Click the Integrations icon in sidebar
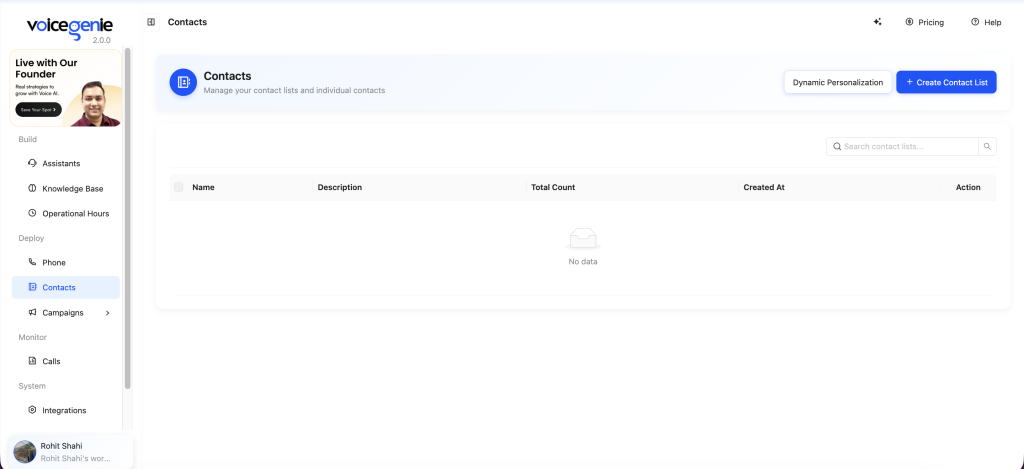The width and height of the screenshot is (1024, 469). coord(32,410)
